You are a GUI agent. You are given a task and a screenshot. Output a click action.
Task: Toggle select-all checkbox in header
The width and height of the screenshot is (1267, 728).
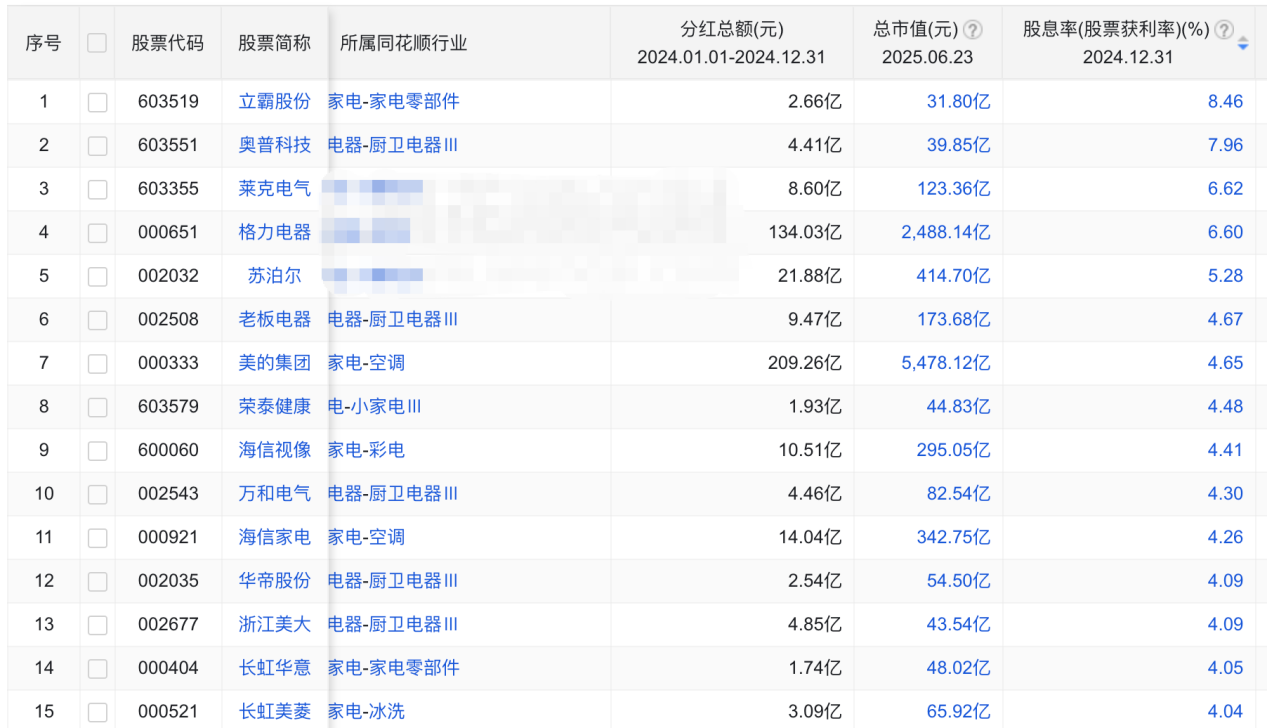pyautogui.click(x=97, y=43)
